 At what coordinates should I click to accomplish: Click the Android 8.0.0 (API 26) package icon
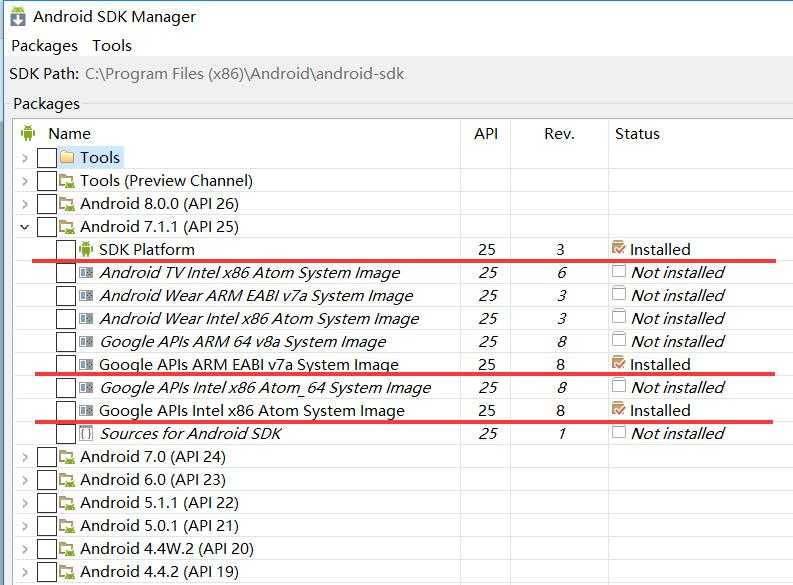click(x=67, y=204)
